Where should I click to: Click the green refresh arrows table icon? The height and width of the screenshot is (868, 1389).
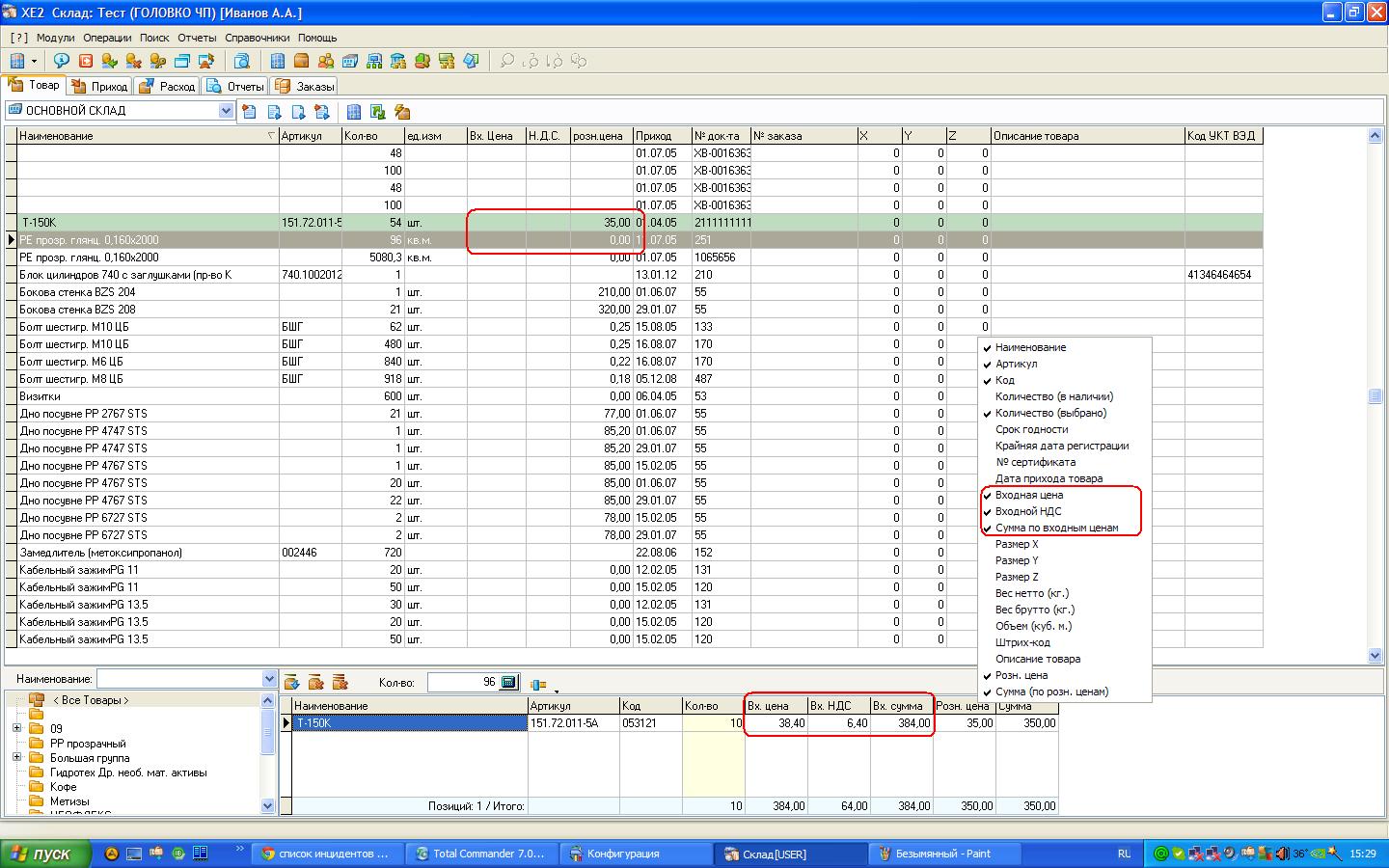point(378,112)
